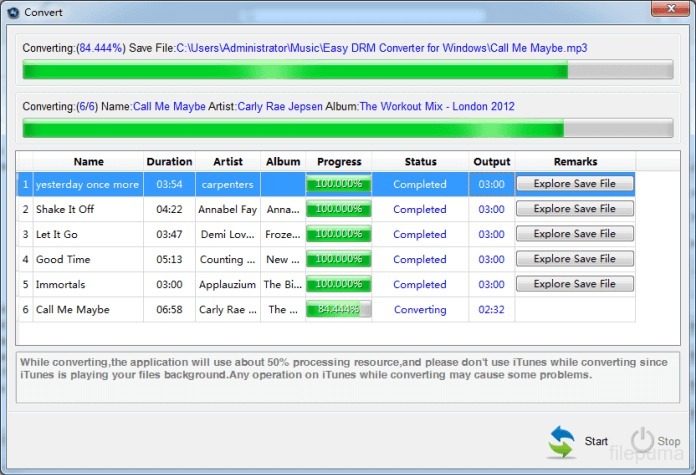The width and height of the screenshot is (696, 475).
Task: Click the Album column header
Action: [x=283, y=161]
